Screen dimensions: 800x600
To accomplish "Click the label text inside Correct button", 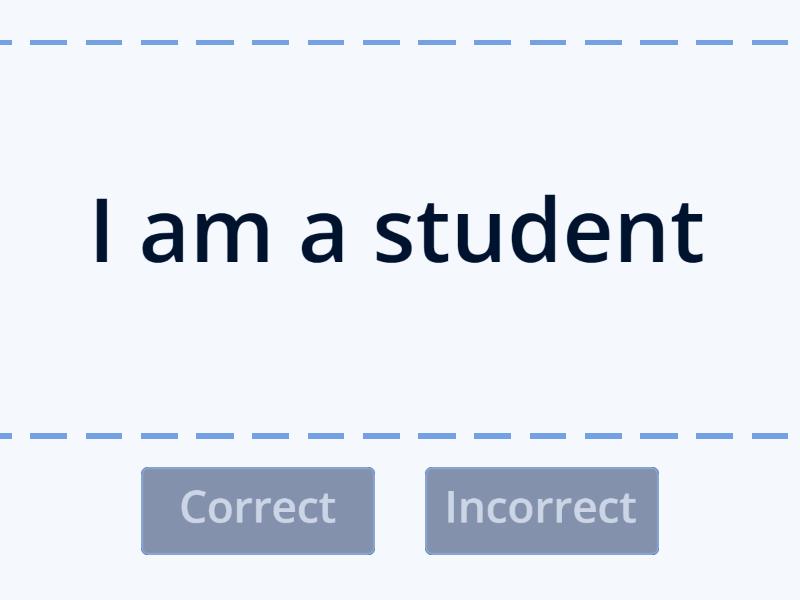I will coord(257,508).
